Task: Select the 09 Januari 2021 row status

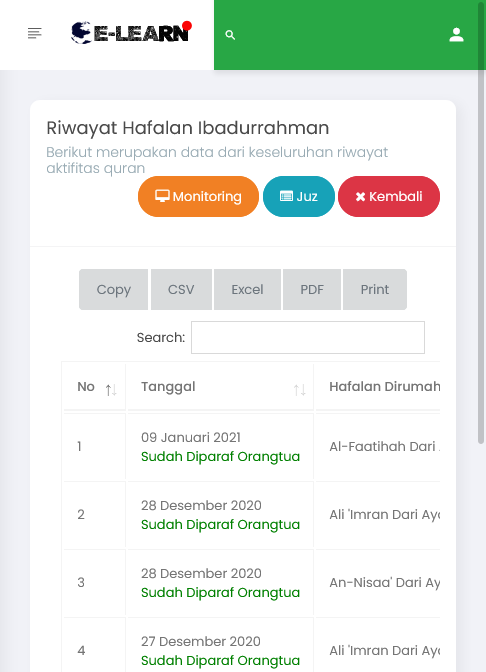Action: [220, 456]
